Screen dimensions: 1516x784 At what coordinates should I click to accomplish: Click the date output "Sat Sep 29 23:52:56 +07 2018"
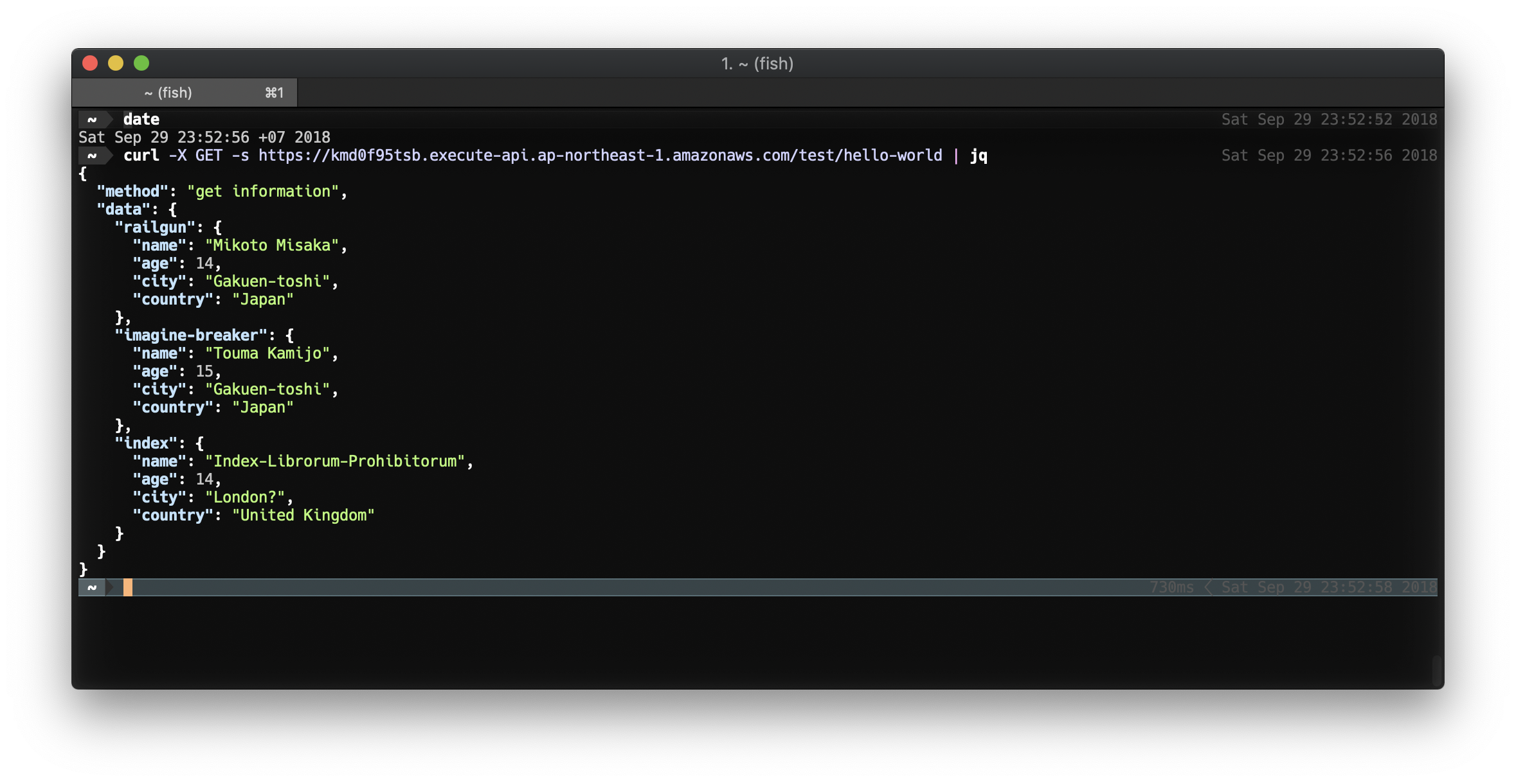204,138
